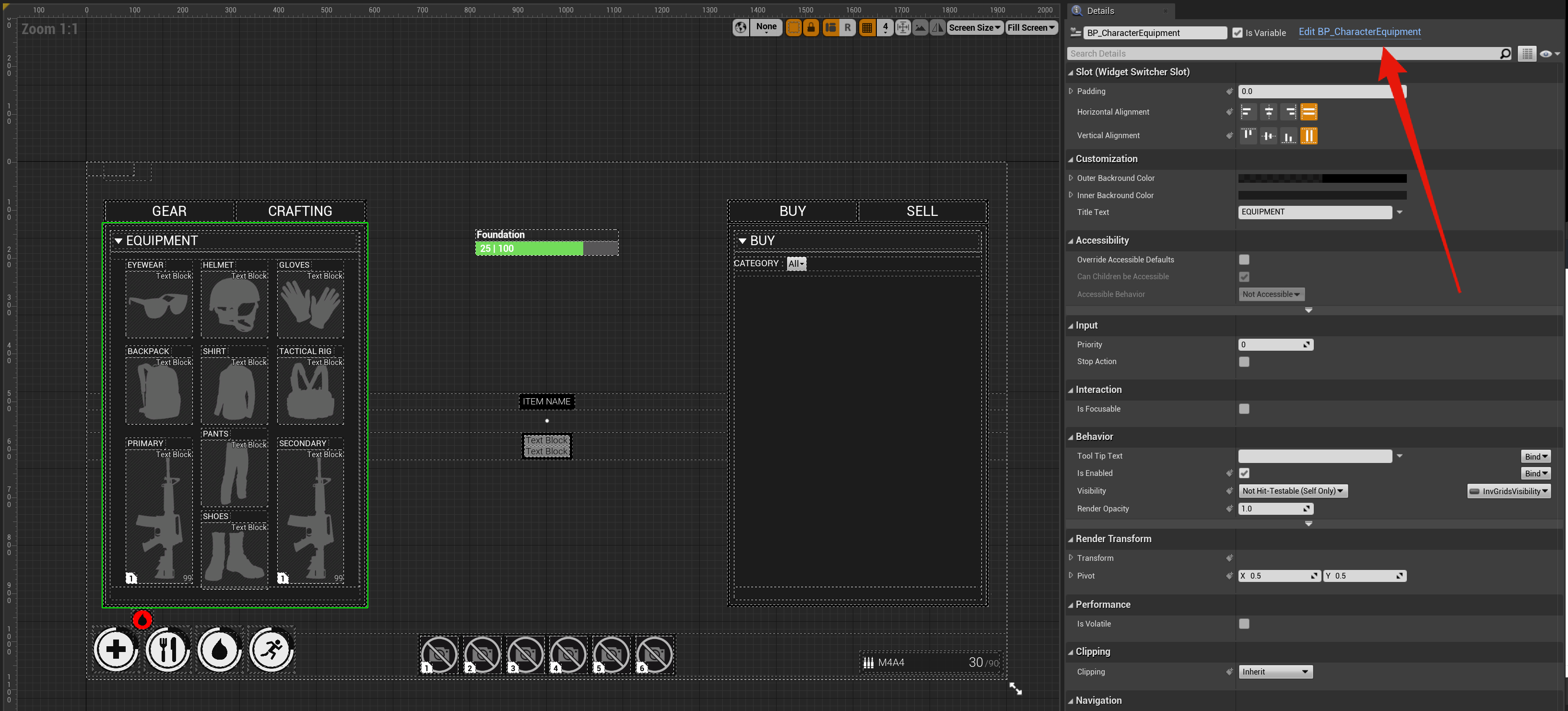
Task: Toggle the Is Variable checkbox
Action: [x=1237, y=33]
